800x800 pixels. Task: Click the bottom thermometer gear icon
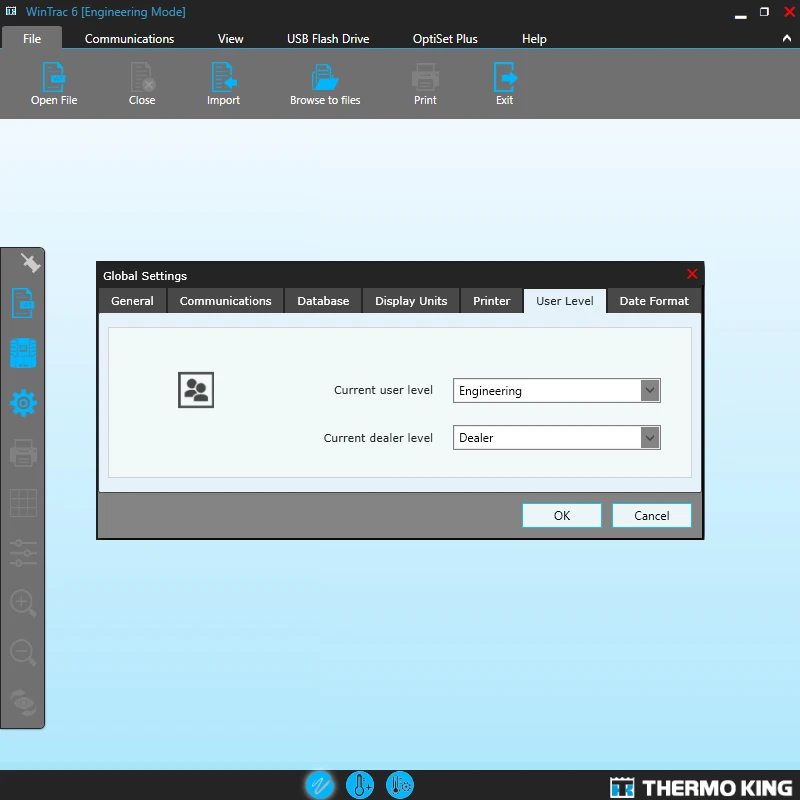[x=400, y=785]
